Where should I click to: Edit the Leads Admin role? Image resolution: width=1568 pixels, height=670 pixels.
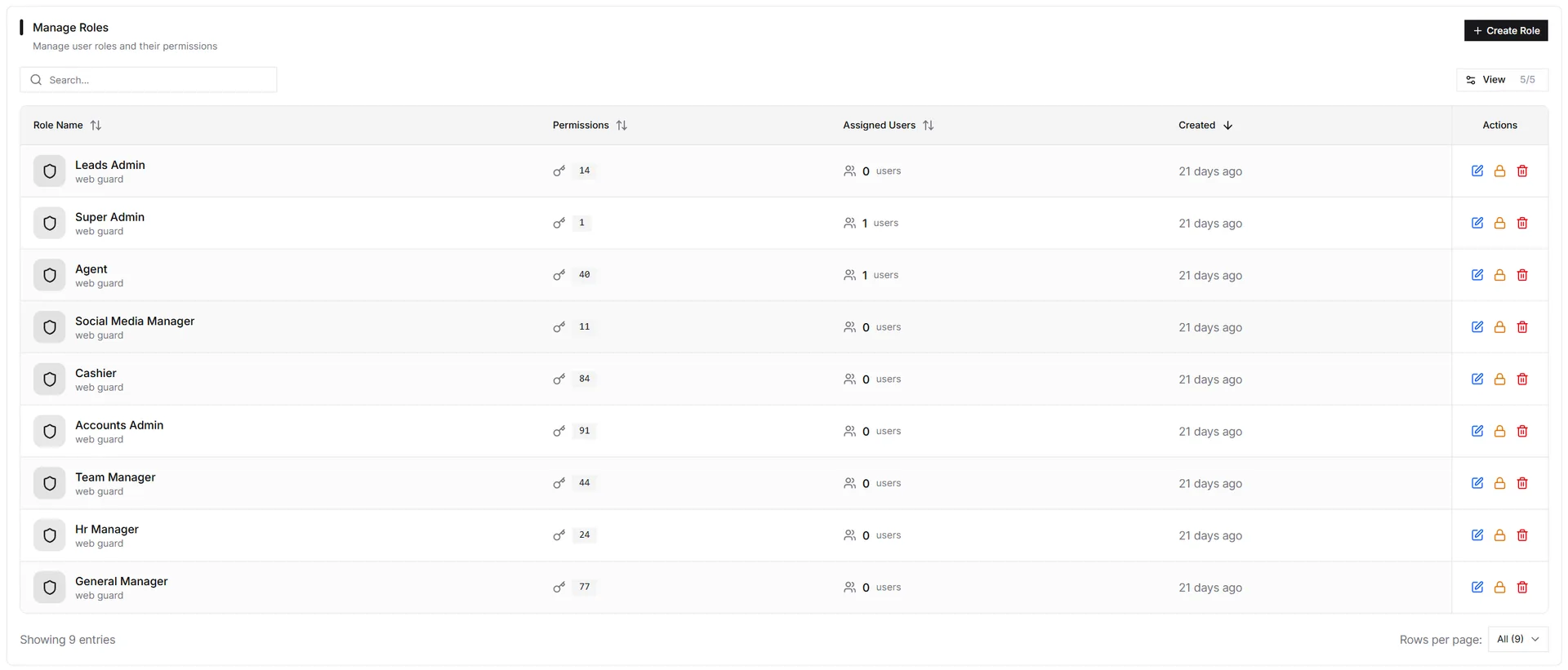[x=1477, y=171]
